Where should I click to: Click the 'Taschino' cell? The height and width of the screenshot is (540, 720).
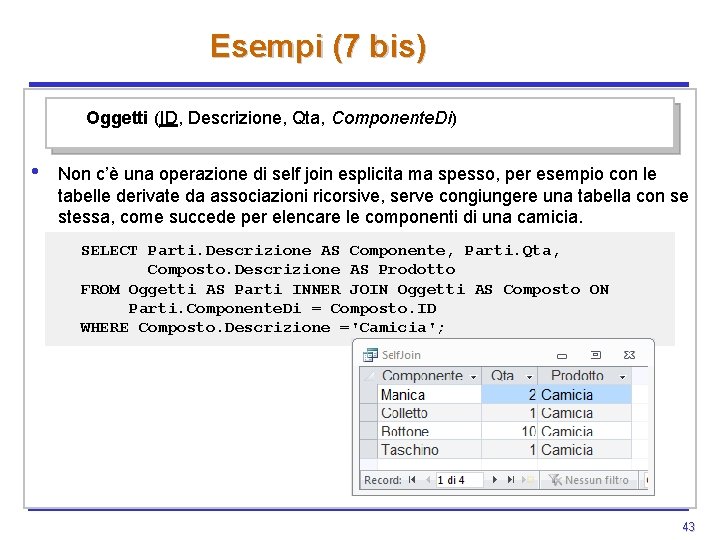coord(429,450)
